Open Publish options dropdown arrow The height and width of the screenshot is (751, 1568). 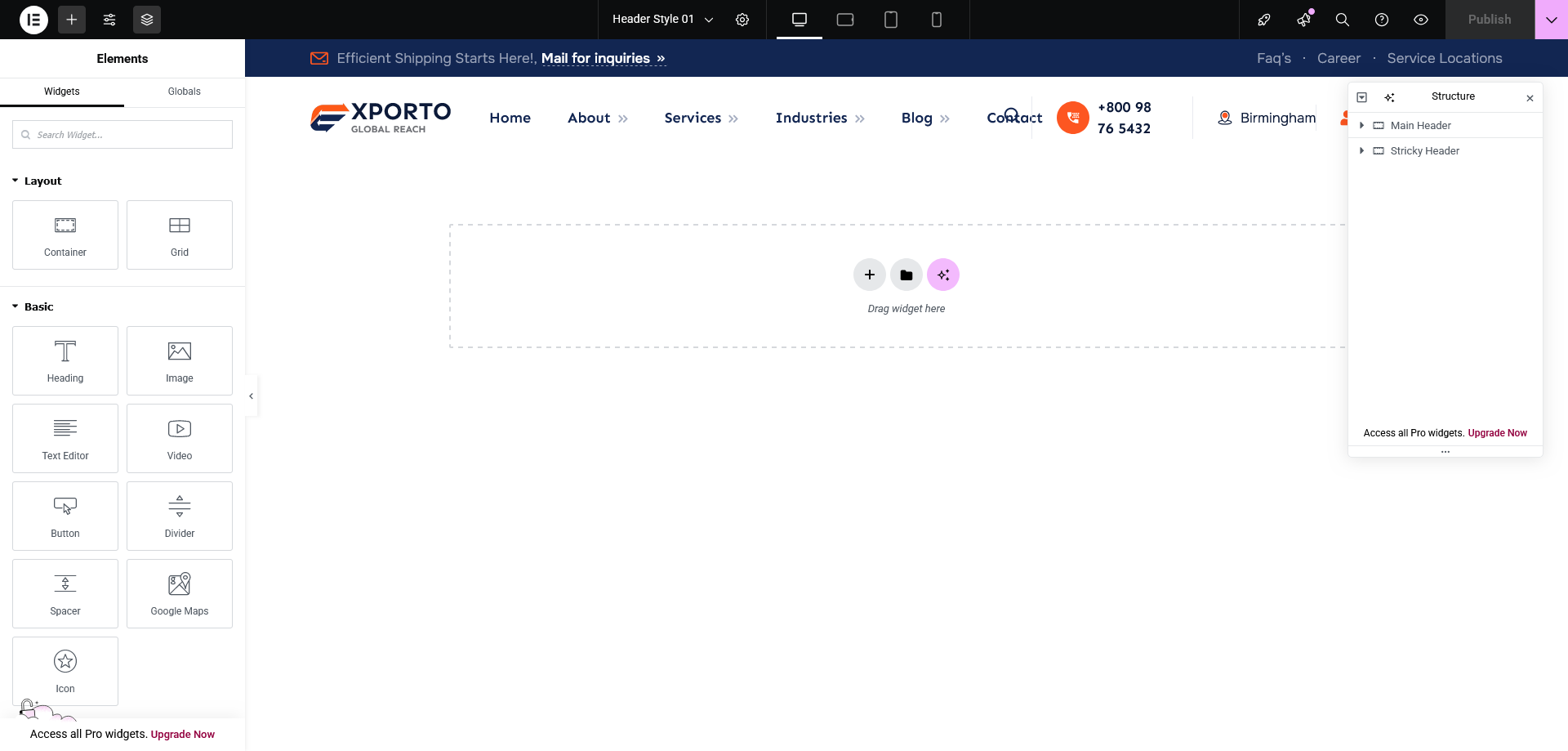coord(1551,20)
